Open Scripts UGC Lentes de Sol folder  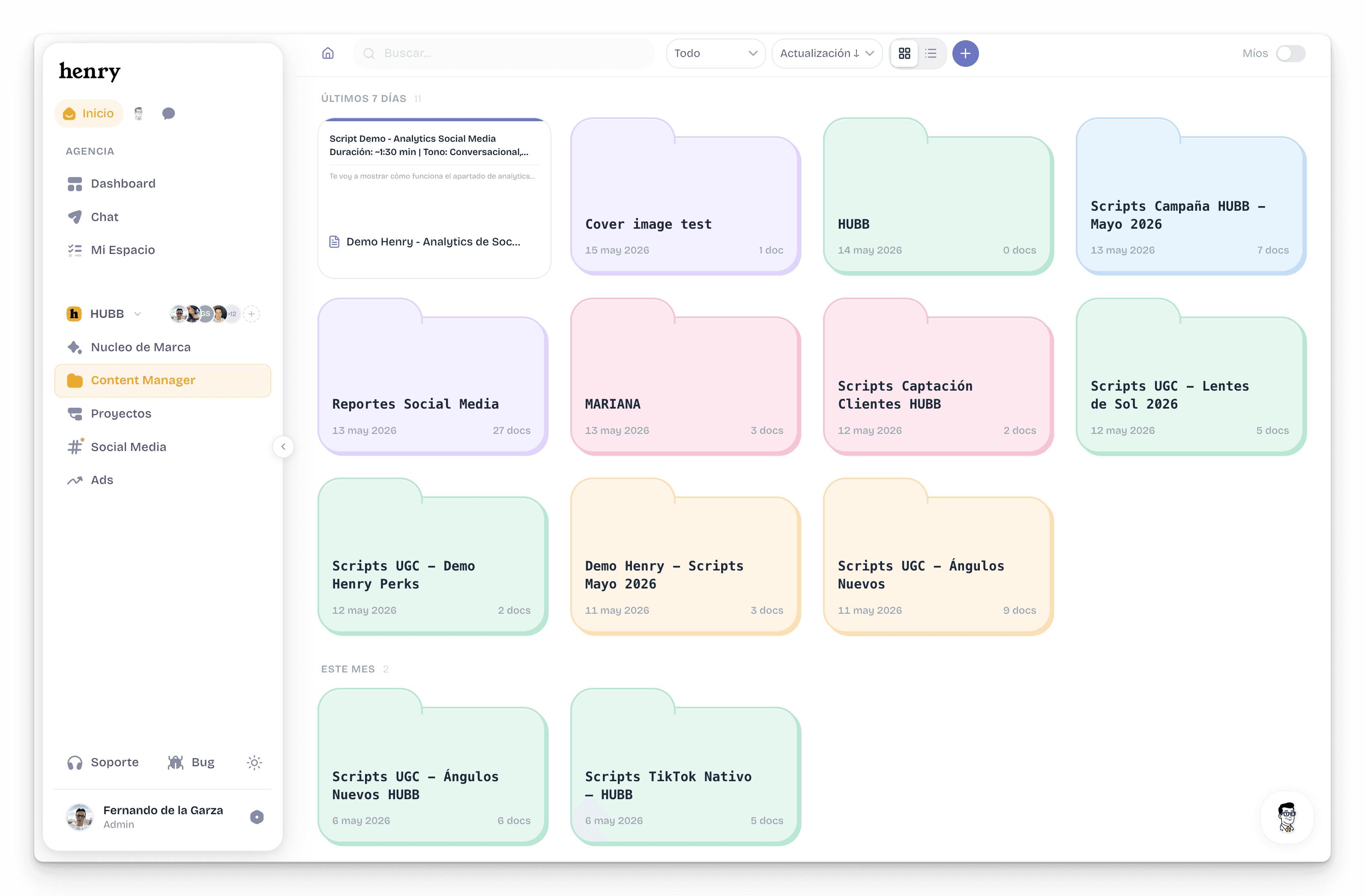click(x=1191, y=376)
